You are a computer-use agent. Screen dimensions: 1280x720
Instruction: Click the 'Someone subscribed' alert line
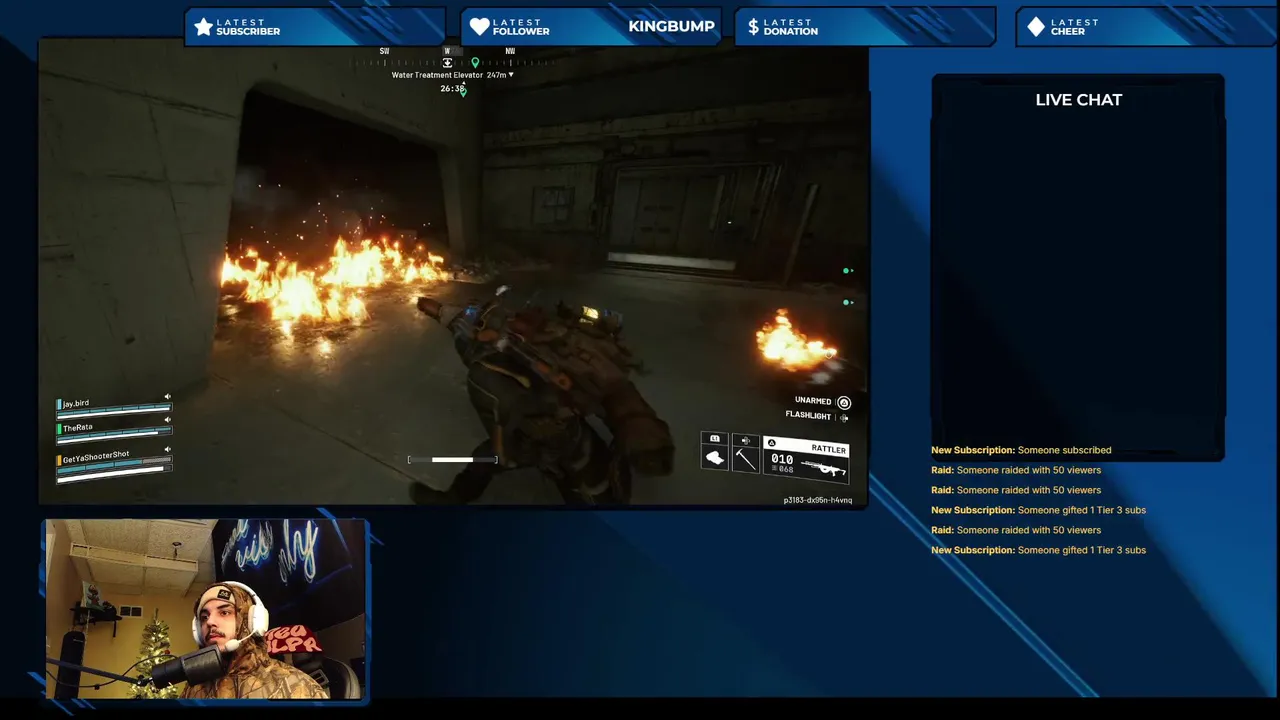coord(1021,450)
